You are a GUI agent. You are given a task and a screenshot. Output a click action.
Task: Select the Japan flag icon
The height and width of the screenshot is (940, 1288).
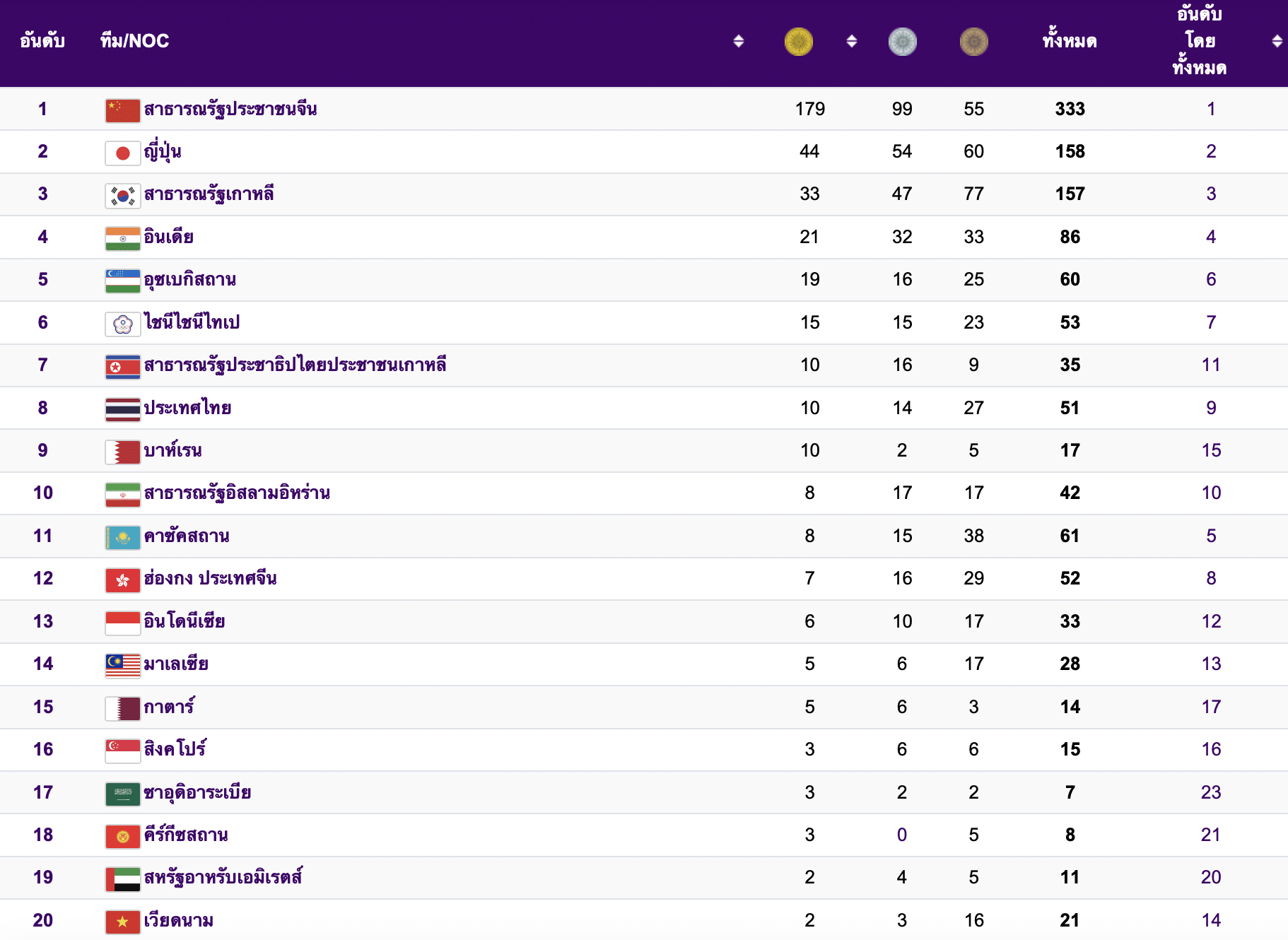(x=122, y=152)
